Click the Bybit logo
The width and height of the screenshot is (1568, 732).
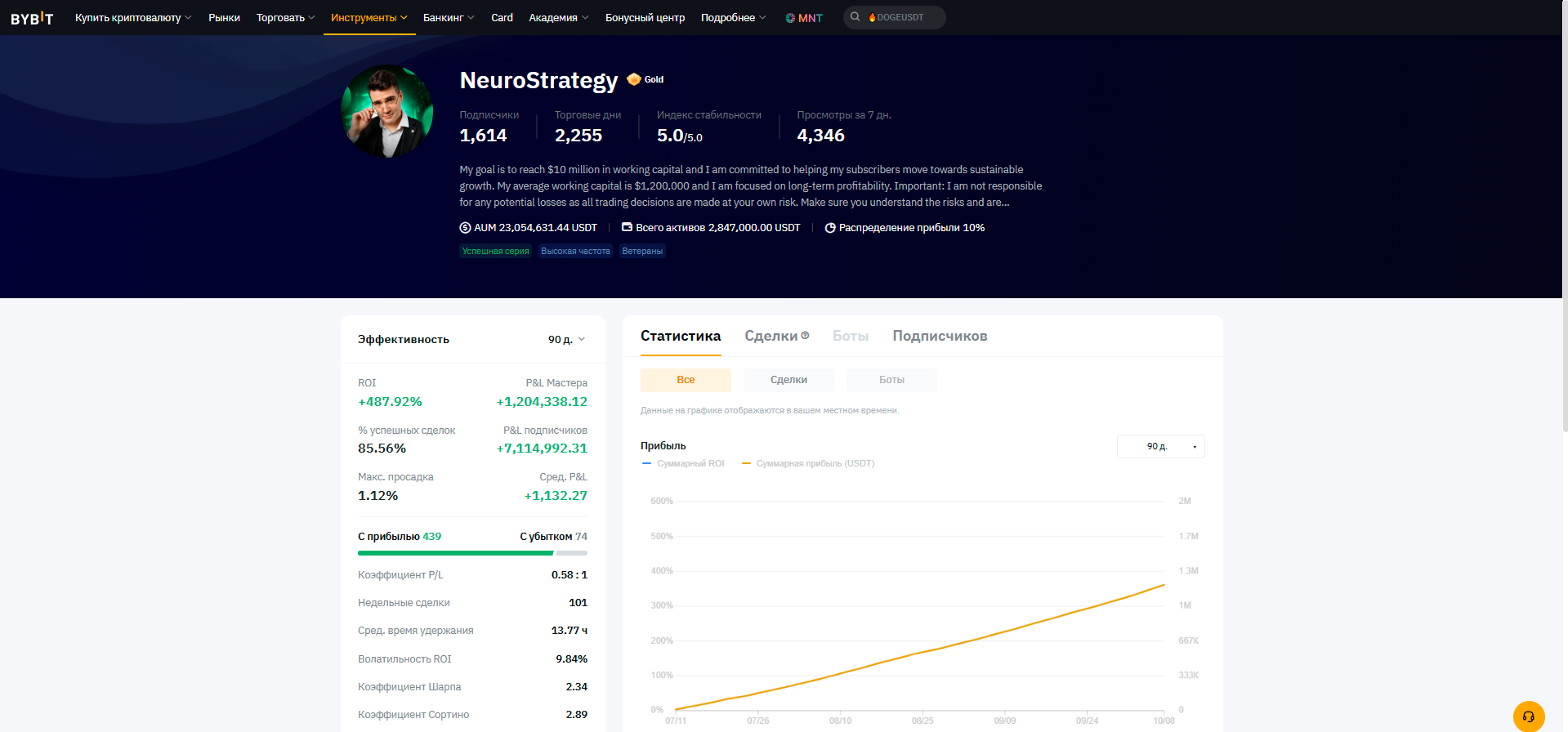tap(32, 18)
